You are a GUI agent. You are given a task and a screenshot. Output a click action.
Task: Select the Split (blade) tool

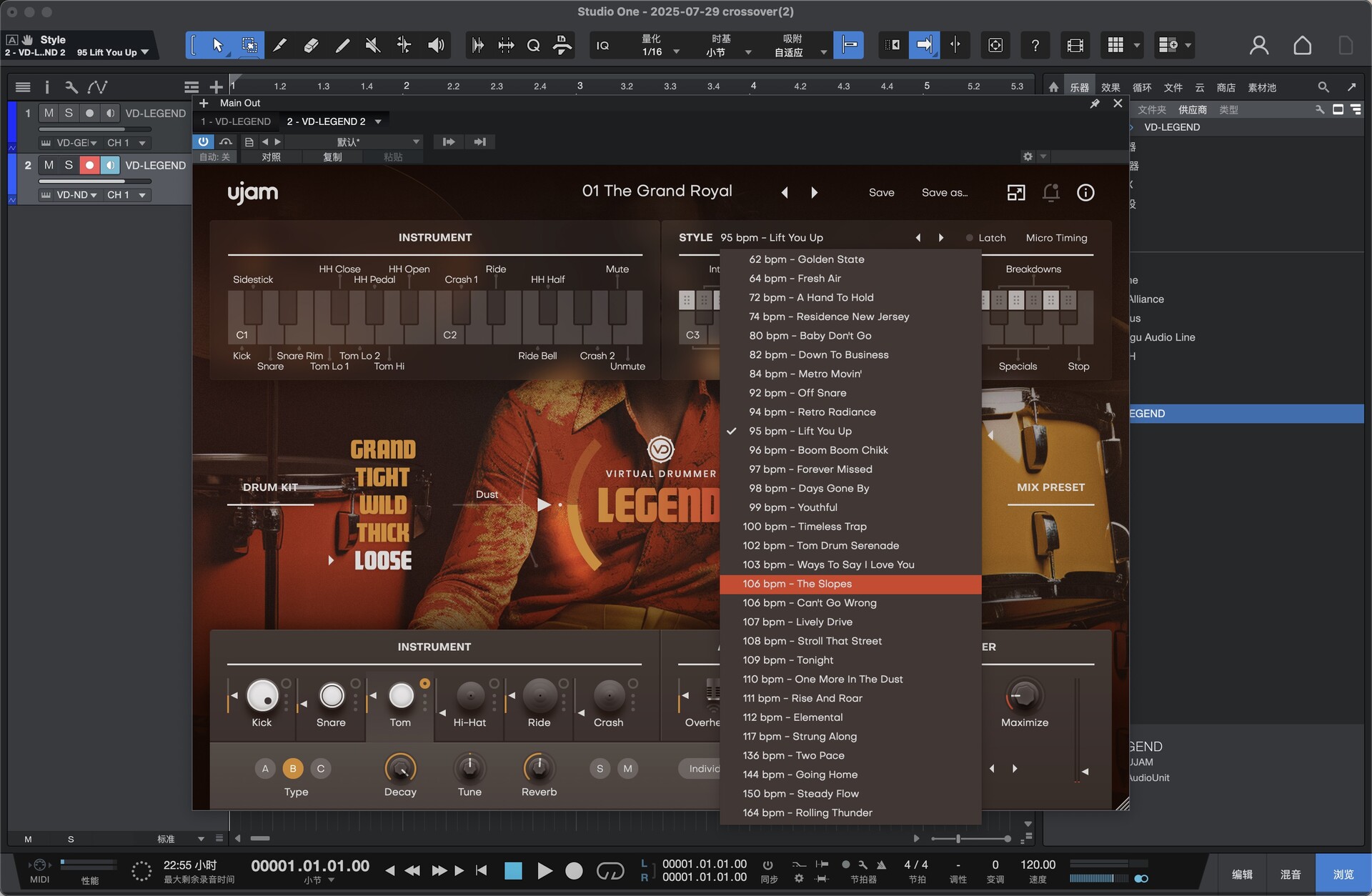tap(280, 45)
